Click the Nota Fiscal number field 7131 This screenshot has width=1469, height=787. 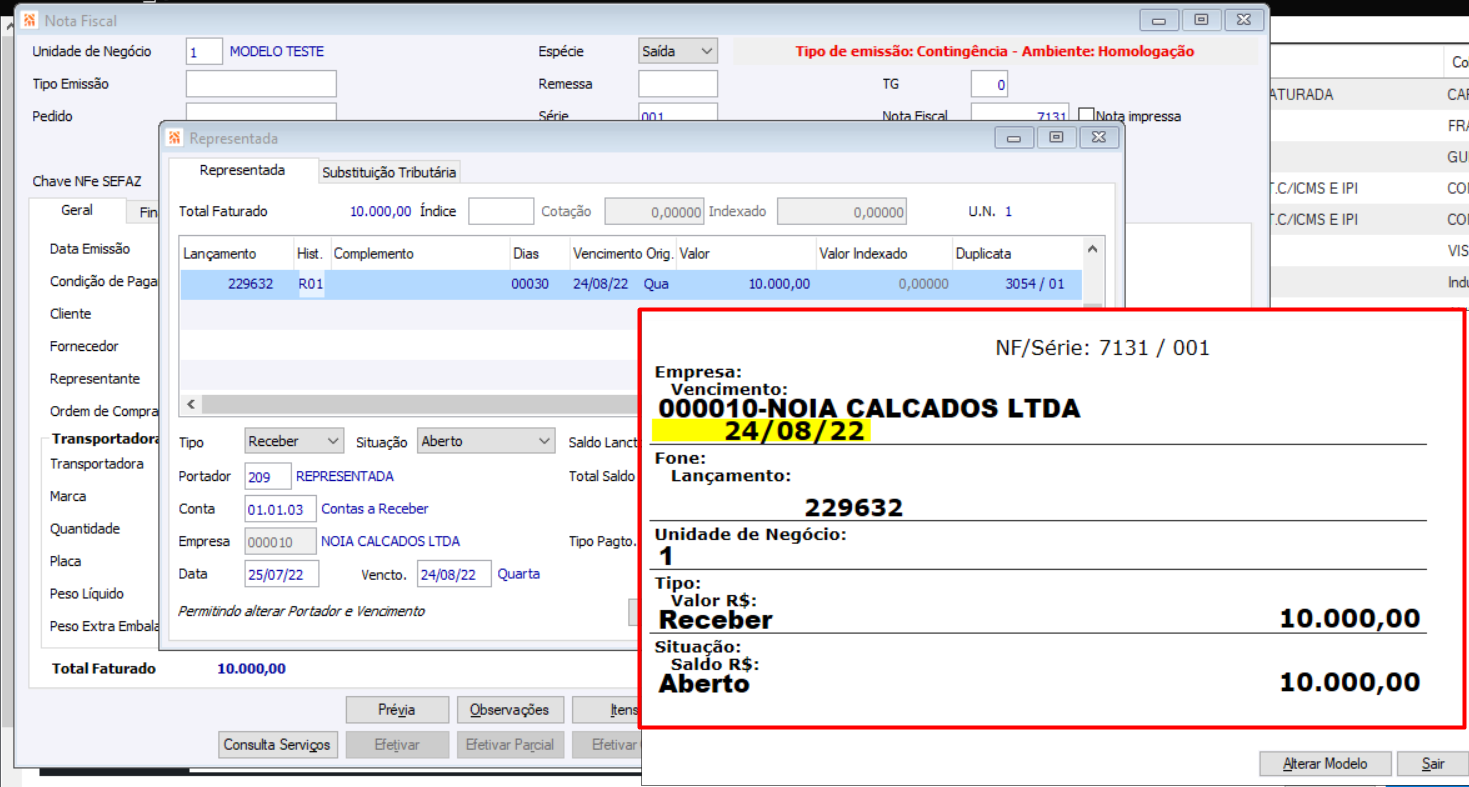tap(1020, 114)
